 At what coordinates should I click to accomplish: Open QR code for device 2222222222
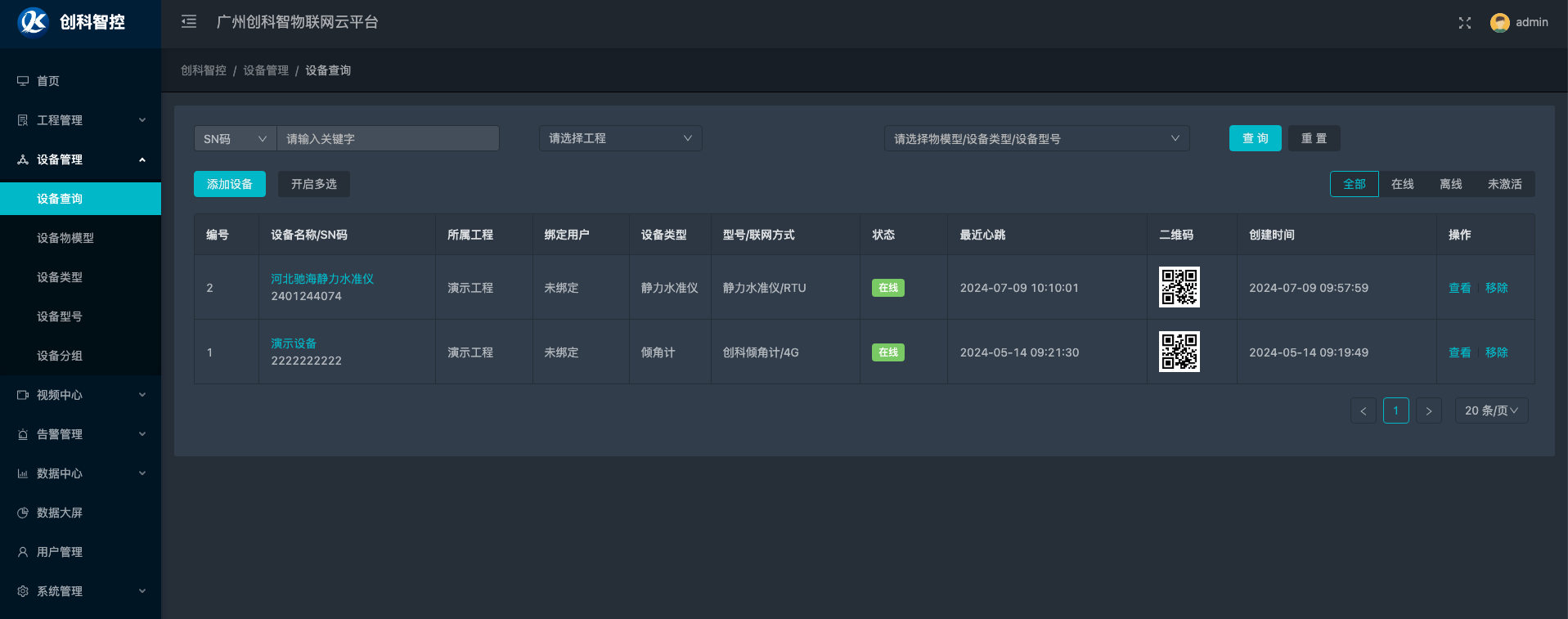(1179, 352)
